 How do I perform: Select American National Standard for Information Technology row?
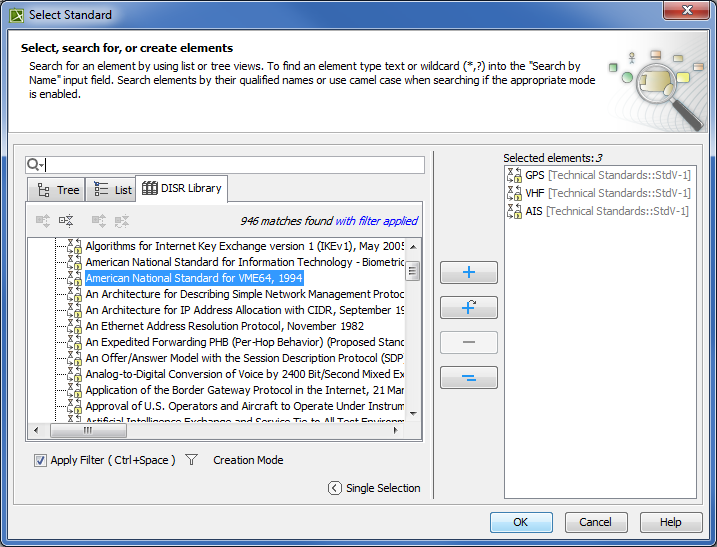click(245, 262)
